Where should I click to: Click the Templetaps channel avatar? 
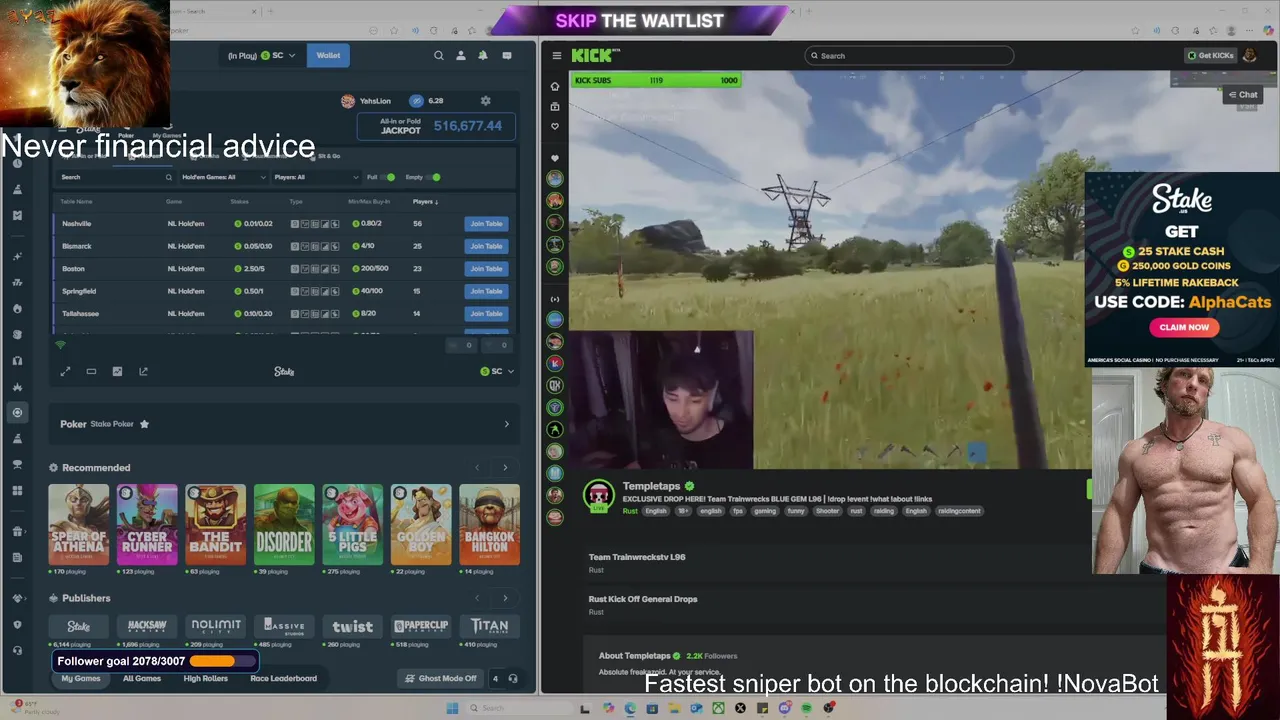(x=598, y=495)
